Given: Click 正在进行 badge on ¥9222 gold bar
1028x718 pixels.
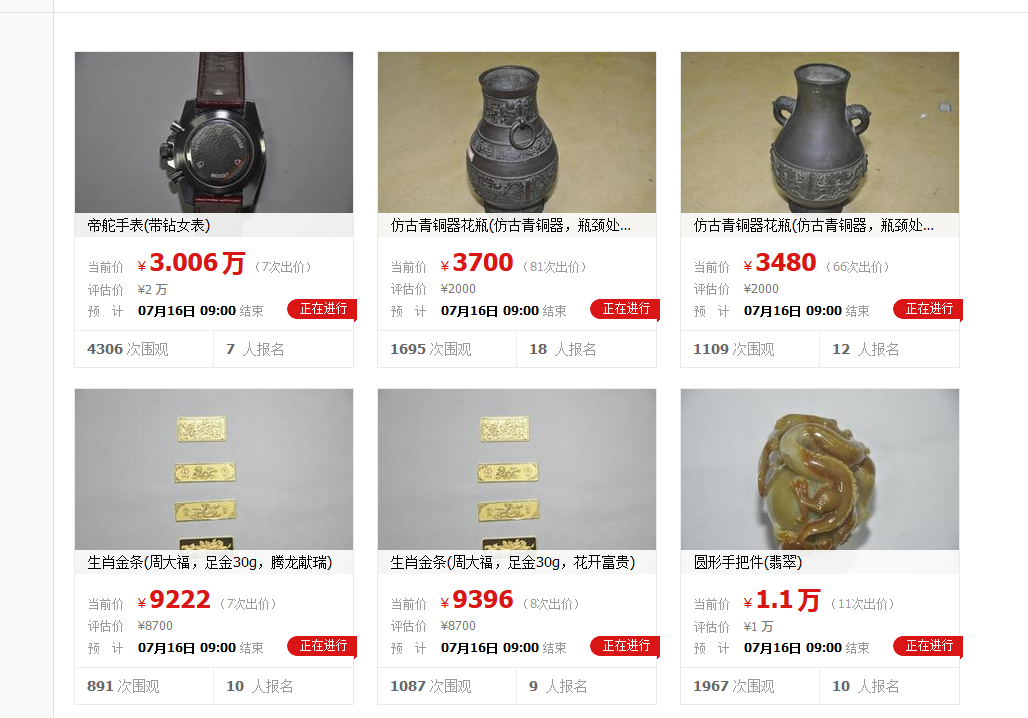Looking at the screenshot, I should pyautogui.click(x=322, y=646).
